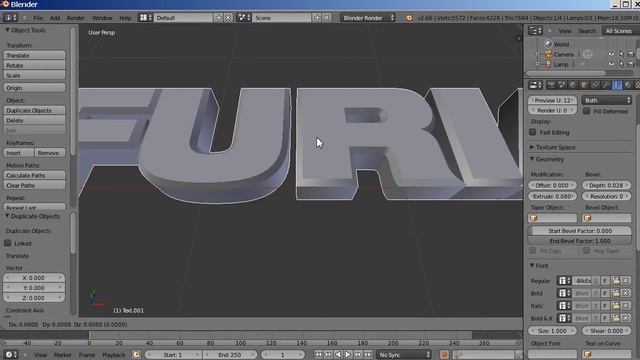
Task: Click the Origin button
Action: pyautogui.click(x=34, y=88)
